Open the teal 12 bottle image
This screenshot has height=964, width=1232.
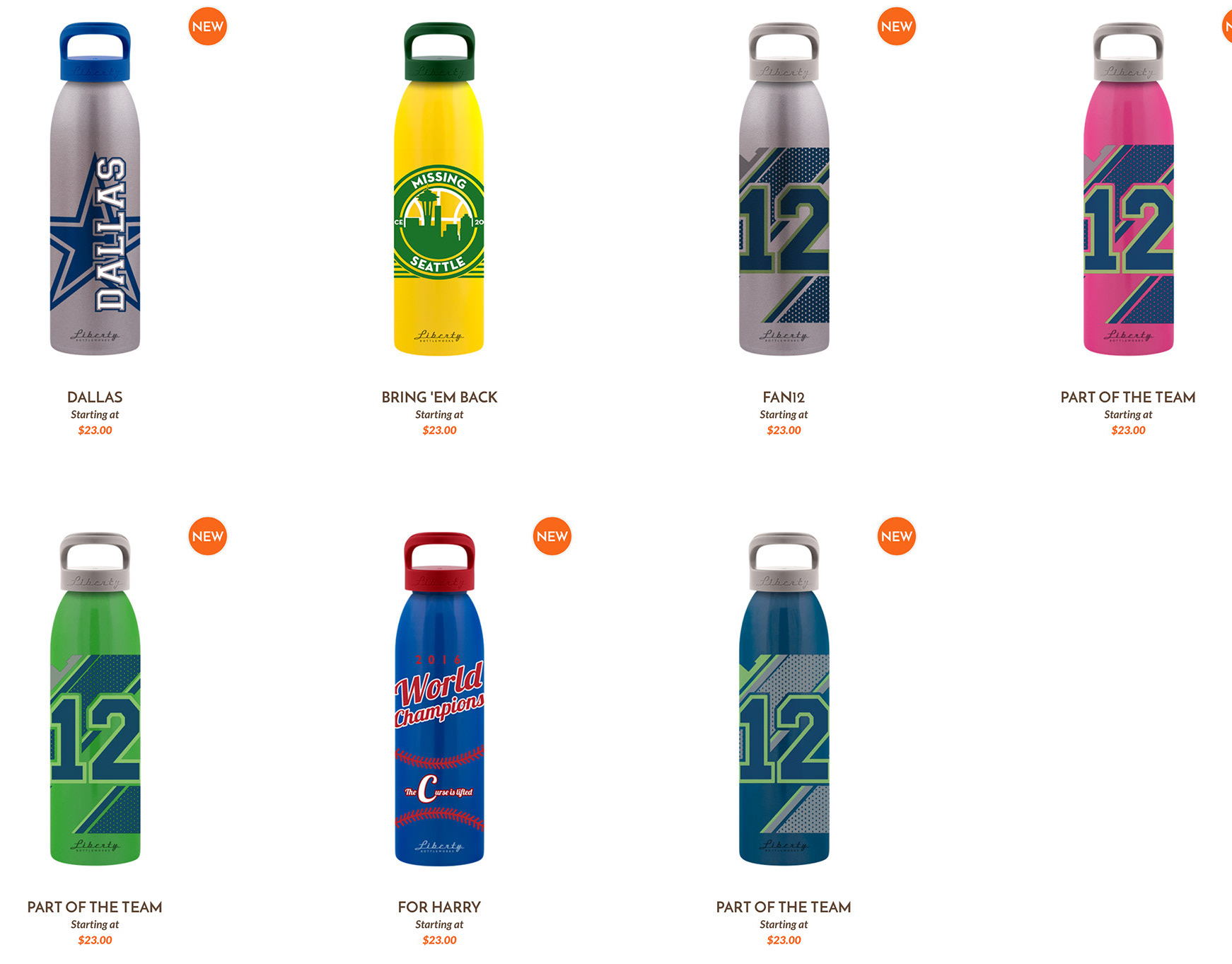pos(784,699)
